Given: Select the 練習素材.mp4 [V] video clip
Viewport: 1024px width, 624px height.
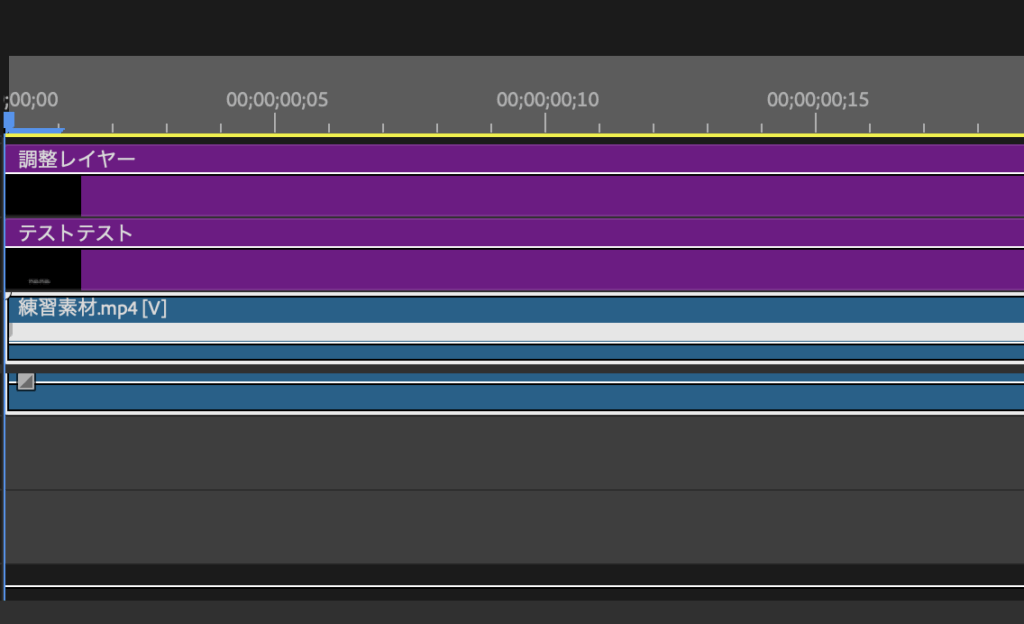Looking at the screenshot, I should (x=92, y=308).
